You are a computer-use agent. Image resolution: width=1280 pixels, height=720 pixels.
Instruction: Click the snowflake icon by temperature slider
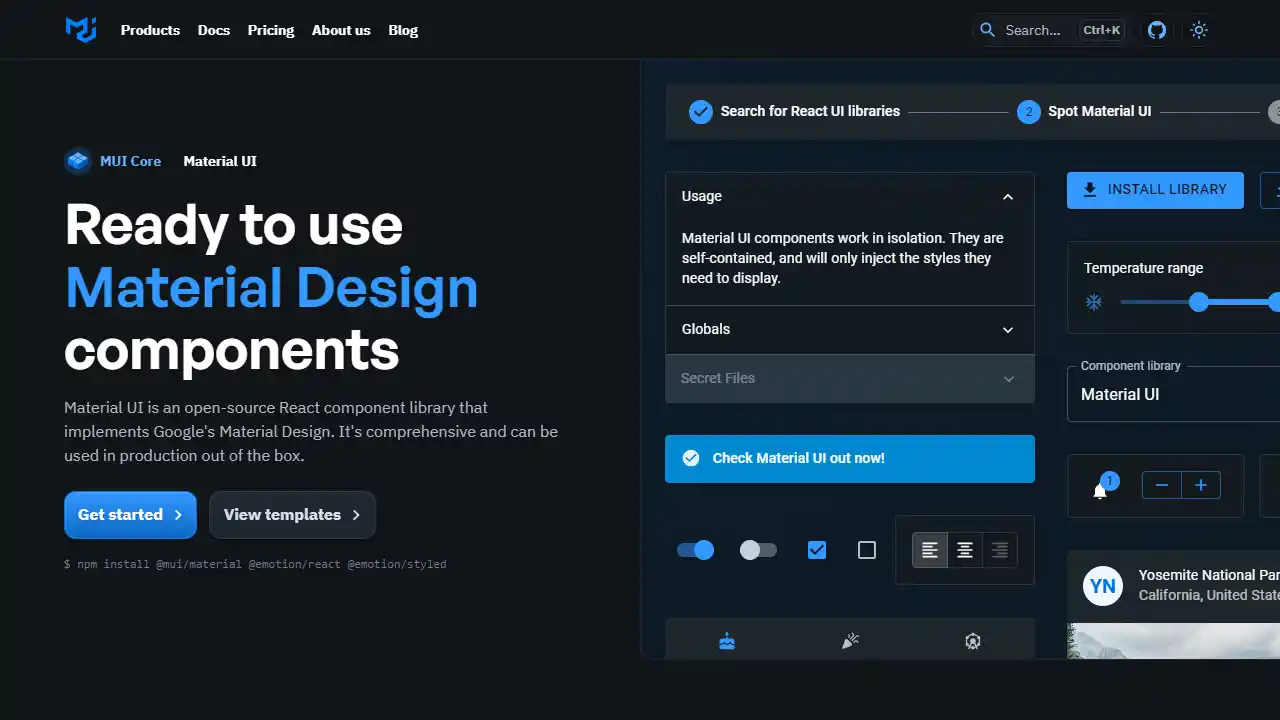coord(1094,302)
